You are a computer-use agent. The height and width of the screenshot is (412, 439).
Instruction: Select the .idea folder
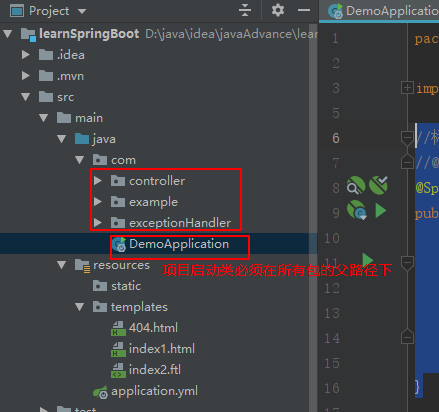pyautogui.click(x=71, y=55)
